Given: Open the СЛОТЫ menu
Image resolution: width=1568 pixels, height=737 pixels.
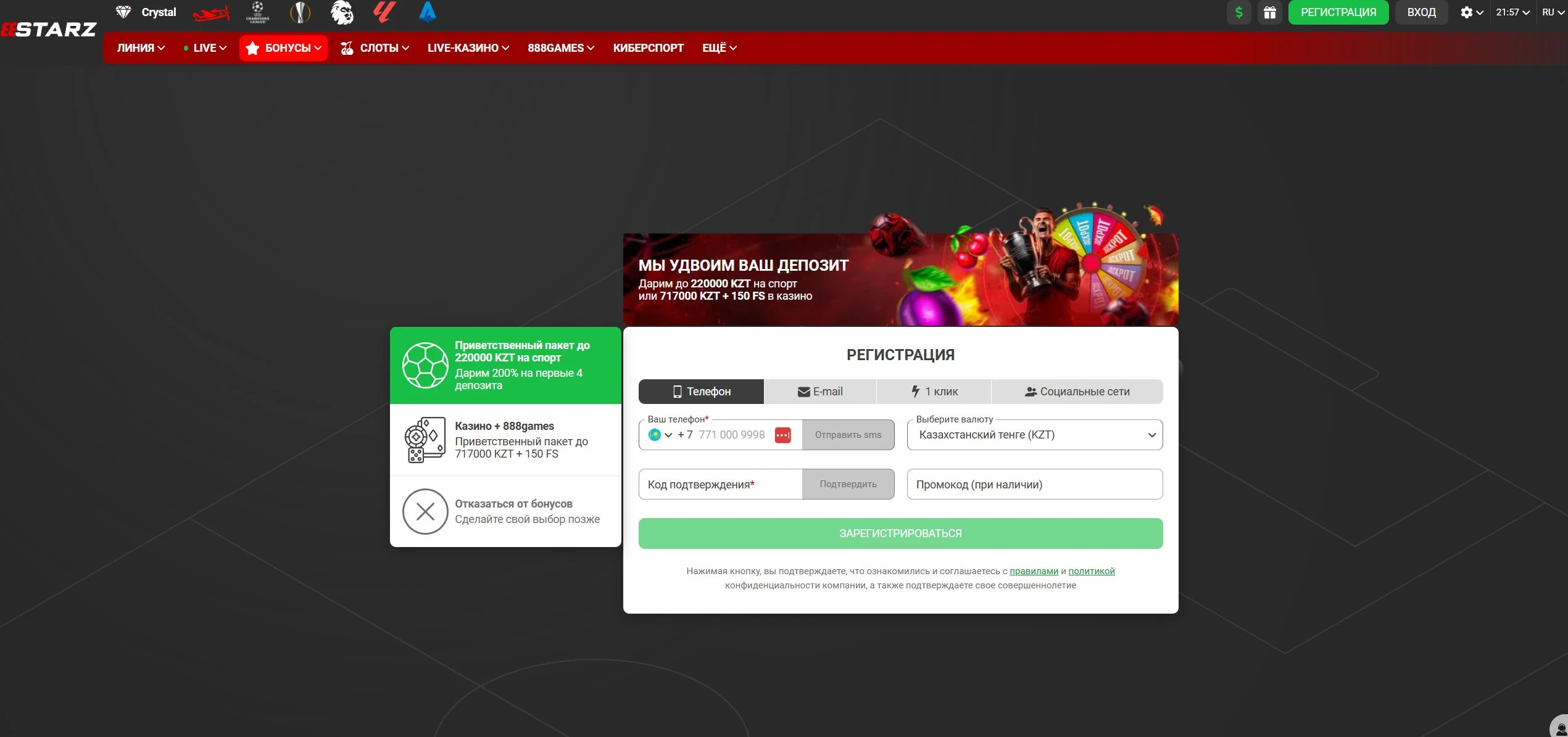Looking at the screenshot, I should [375, 48].
